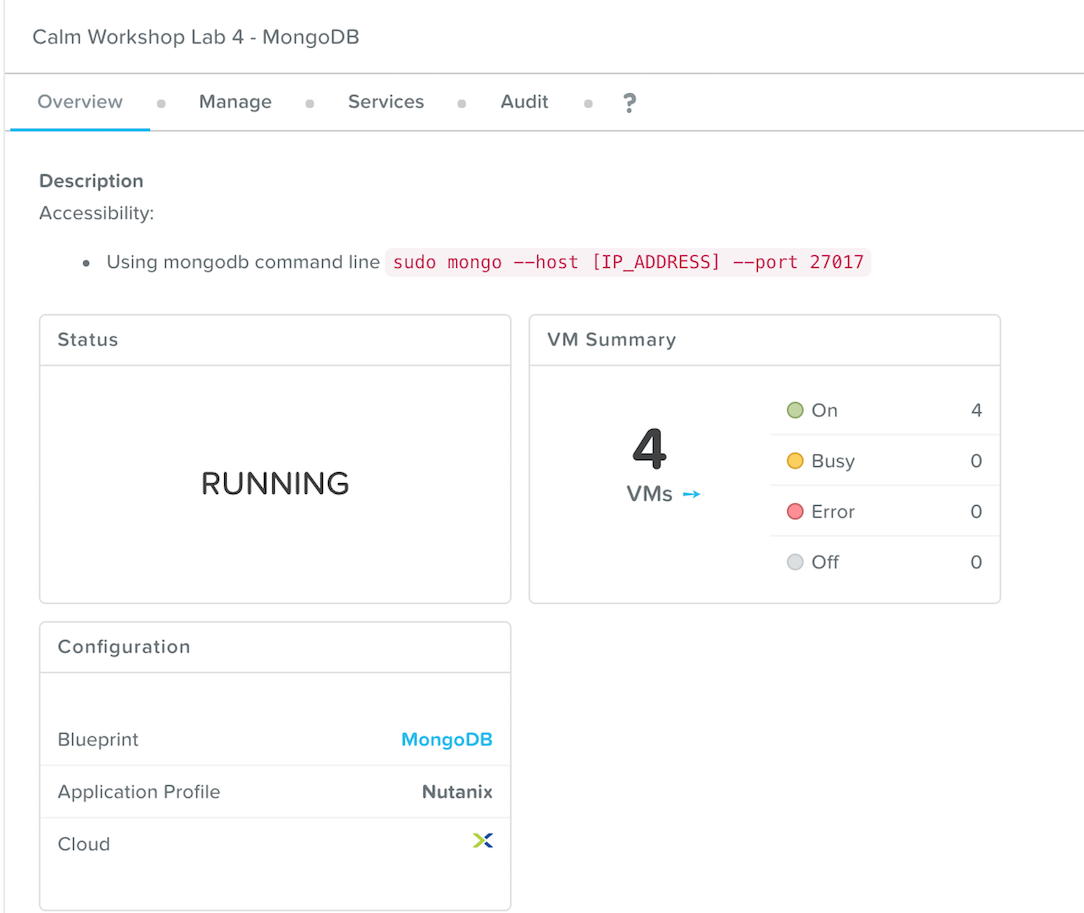The height and width of the screenshot is (913, 1084).
Task: Click the Description heading
Action: 91,180
